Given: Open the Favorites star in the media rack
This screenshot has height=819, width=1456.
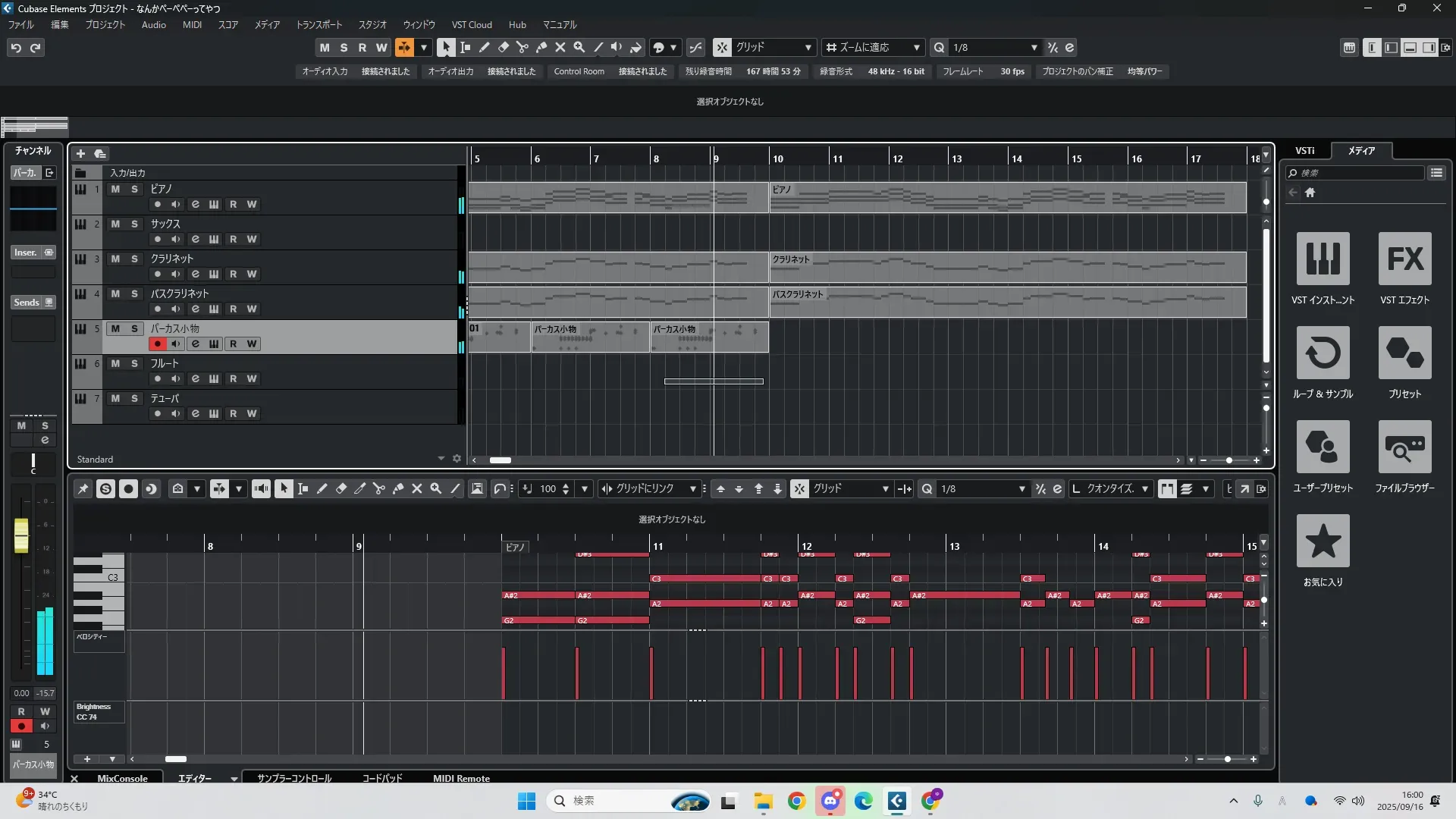Looking at the screenshot, I should click(1323, 541).
